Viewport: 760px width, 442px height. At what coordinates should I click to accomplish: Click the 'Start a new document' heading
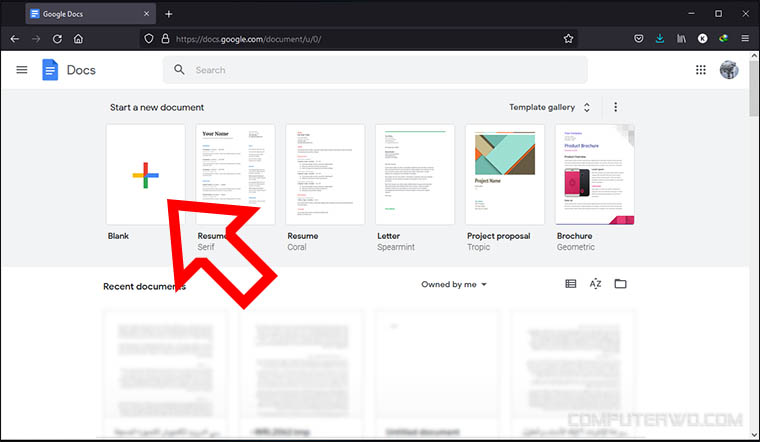coord(157,107)
